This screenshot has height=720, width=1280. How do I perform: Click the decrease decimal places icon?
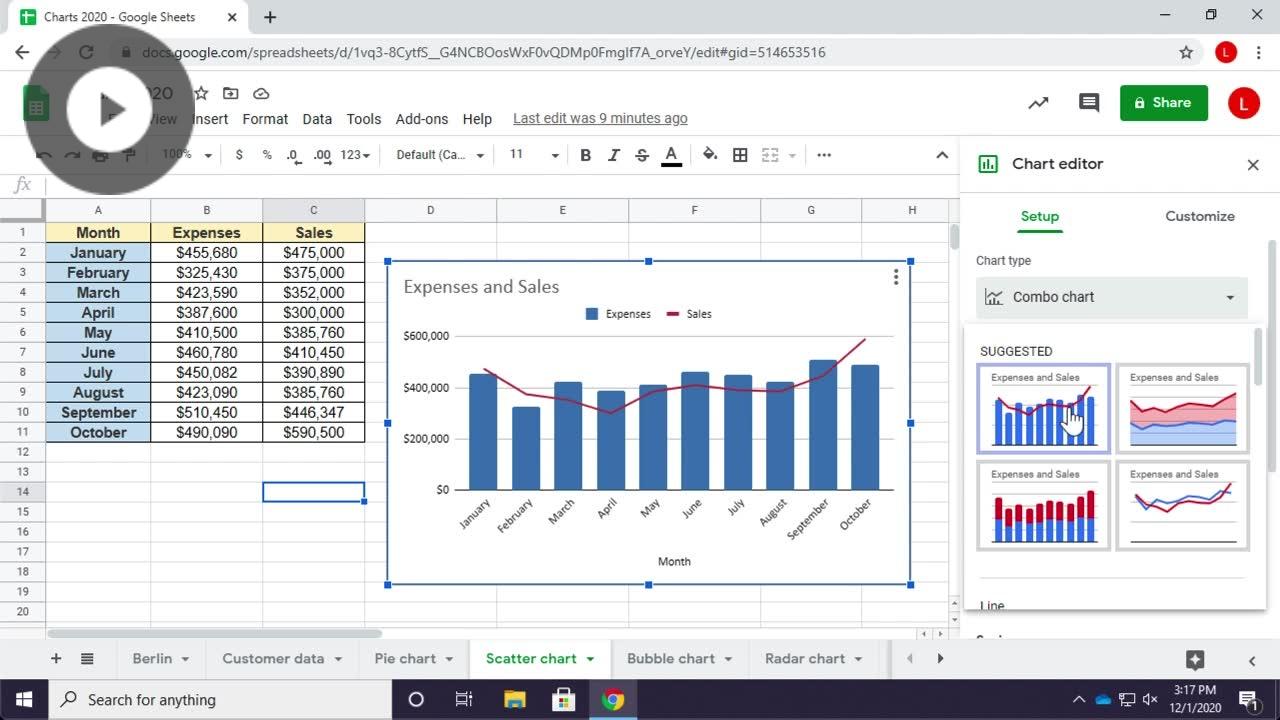coord(291,154)
